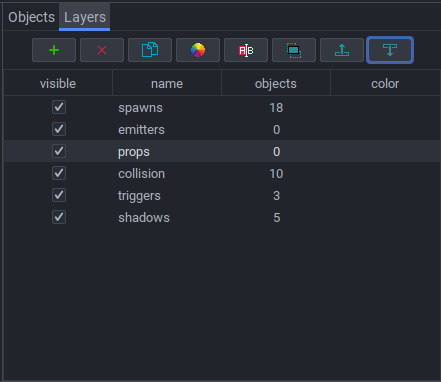Sort by the objects column header
The image size is (441, 382).
(x=276, y=83)
